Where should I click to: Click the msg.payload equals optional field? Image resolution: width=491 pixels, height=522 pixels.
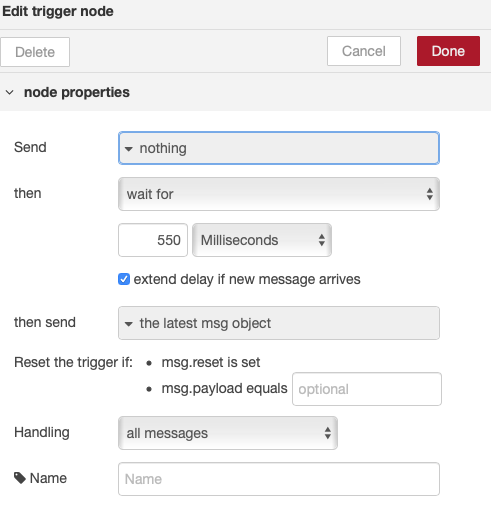[x=367, y=389]
